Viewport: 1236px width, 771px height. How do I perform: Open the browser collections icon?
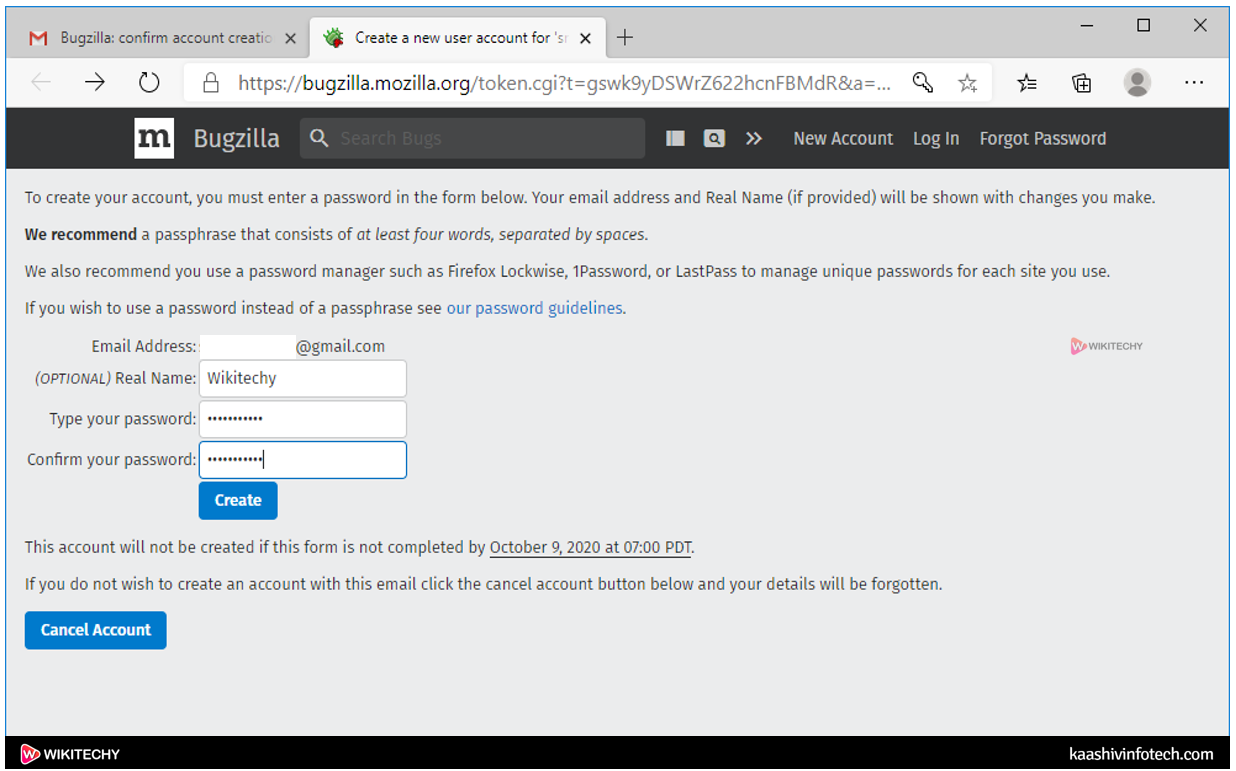click(1081, 83)
